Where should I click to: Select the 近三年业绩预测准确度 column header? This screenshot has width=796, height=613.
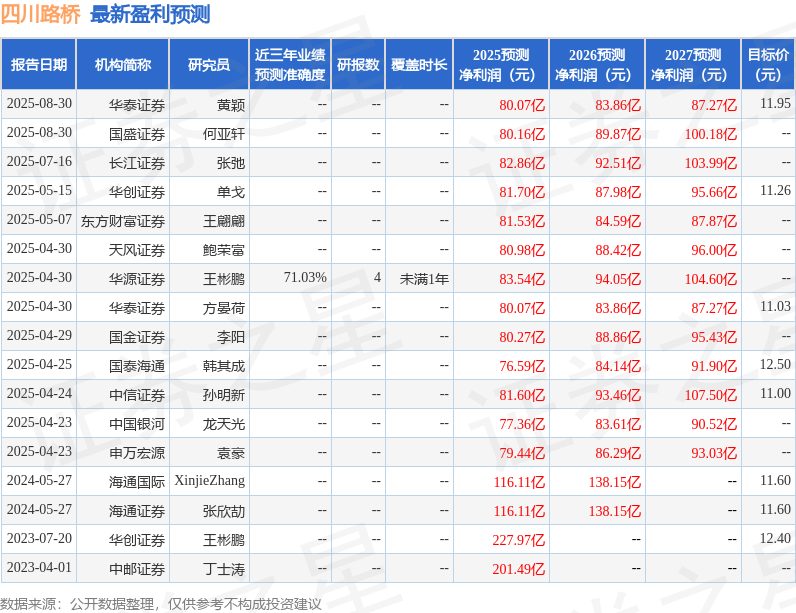[290, 64]
